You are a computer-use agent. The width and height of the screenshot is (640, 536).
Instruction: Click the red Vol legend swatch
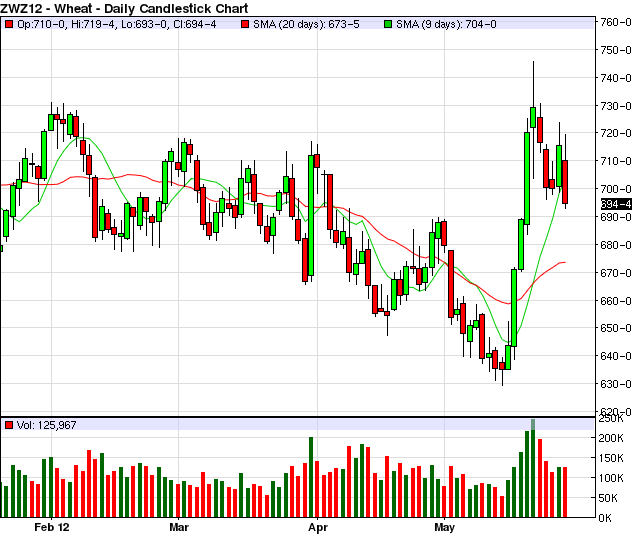[9, 425]
